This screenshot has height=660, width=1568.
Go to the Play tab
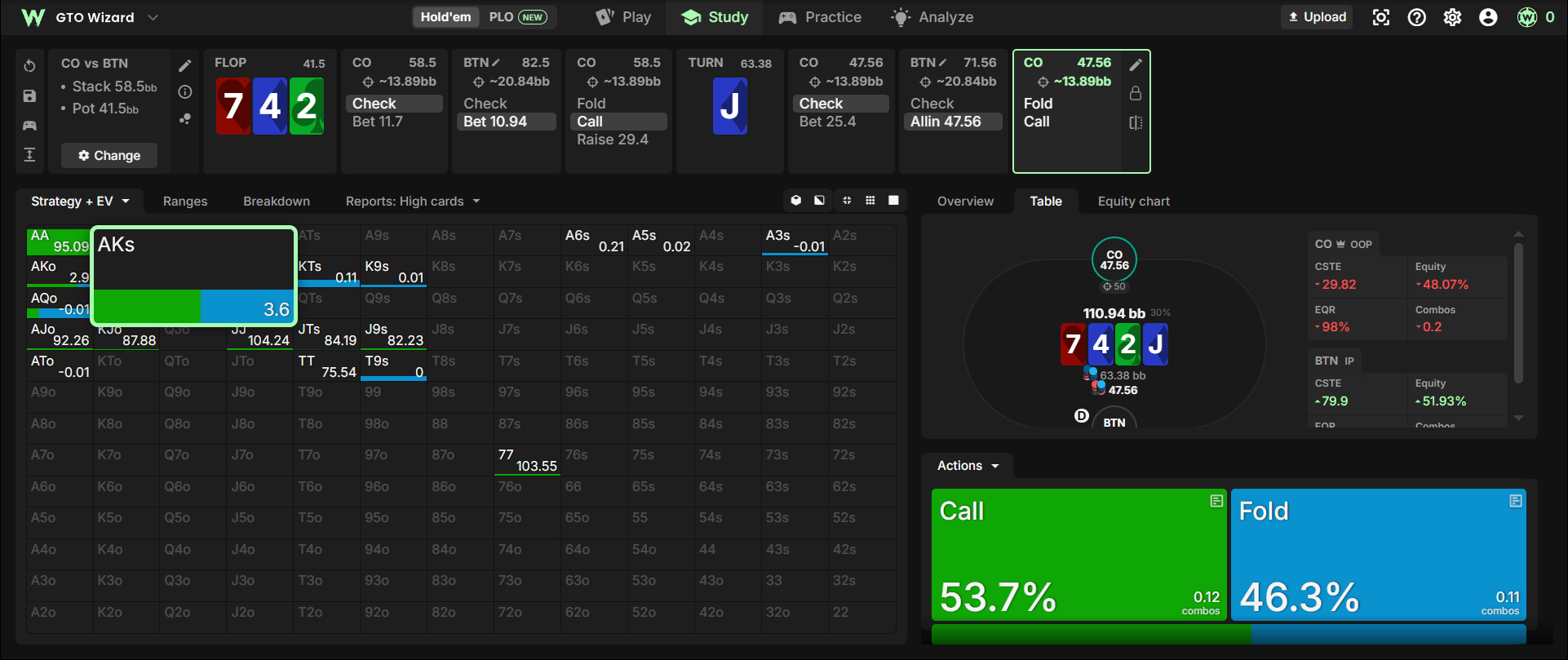coord(623,17)
